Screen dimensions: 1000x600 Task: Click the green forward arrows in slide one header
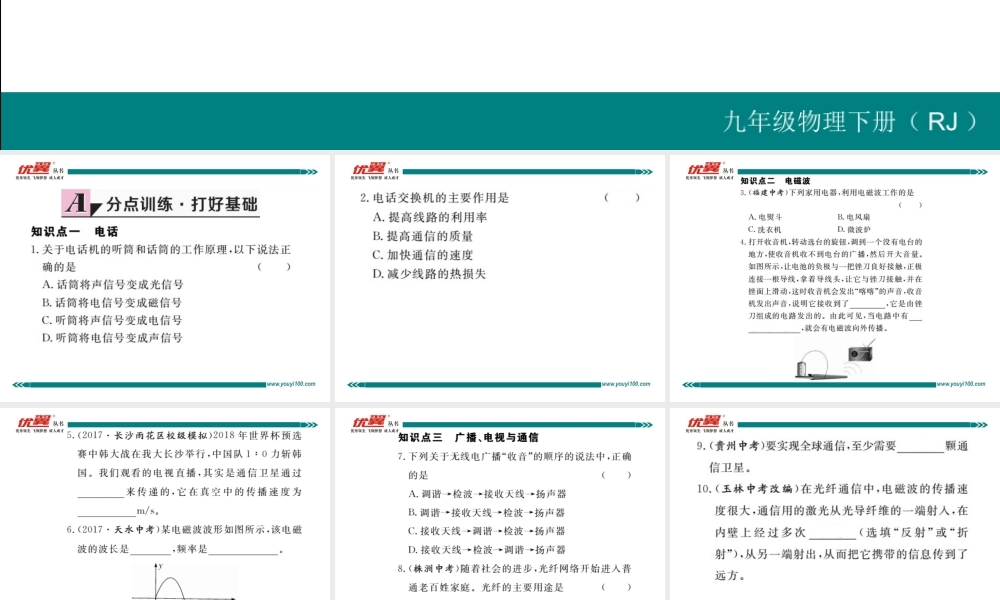click(x=310, y=170)
